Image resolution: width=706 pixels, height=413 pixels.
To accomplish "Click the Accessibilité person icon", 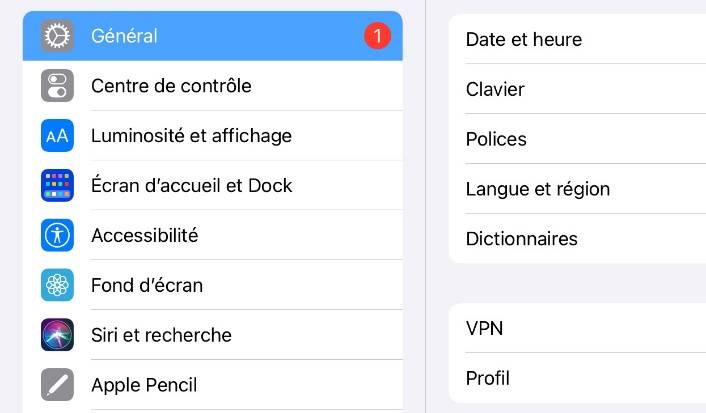I will click(57, 235).
